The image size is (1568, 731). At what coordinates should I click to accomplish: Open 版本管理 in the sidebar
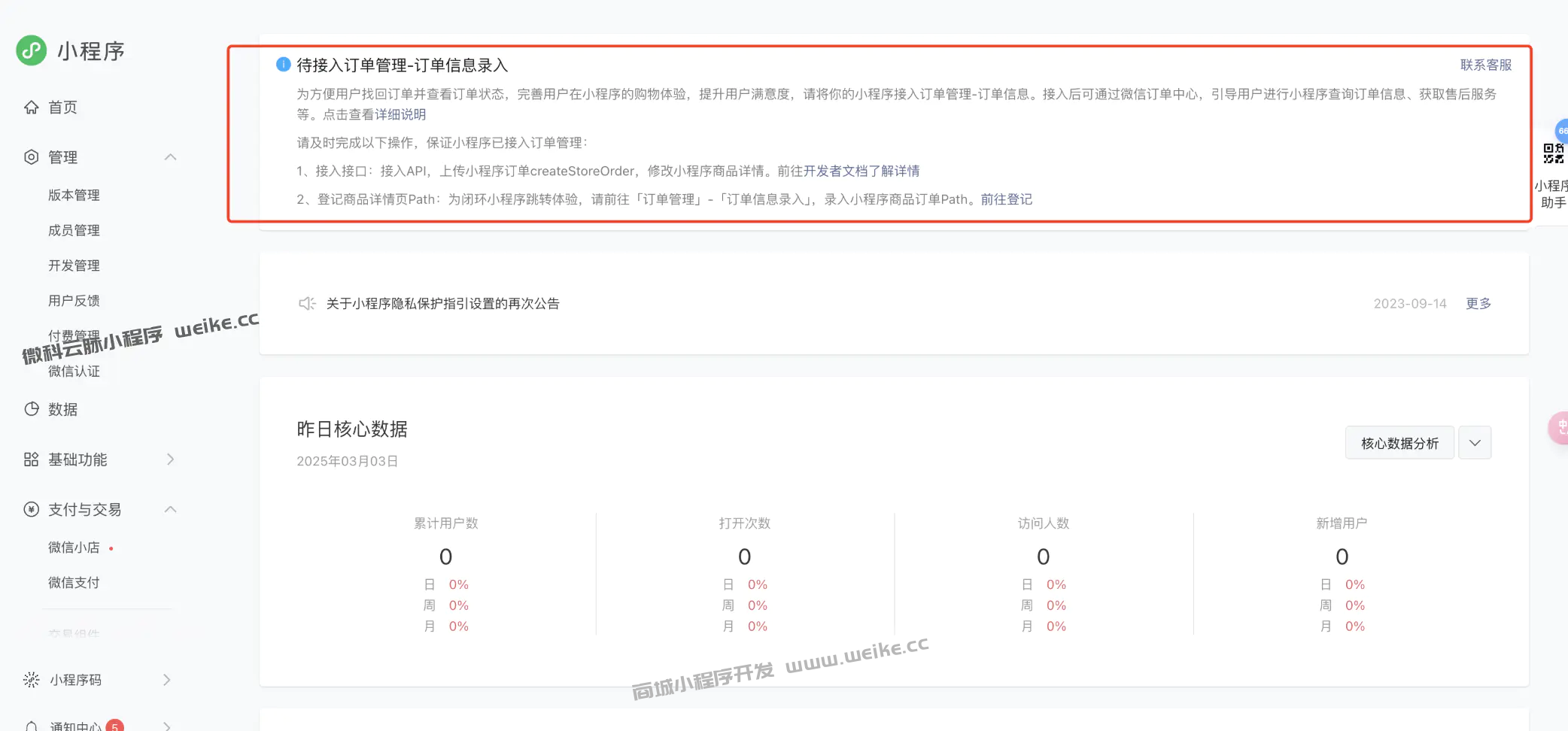[74, 196]
